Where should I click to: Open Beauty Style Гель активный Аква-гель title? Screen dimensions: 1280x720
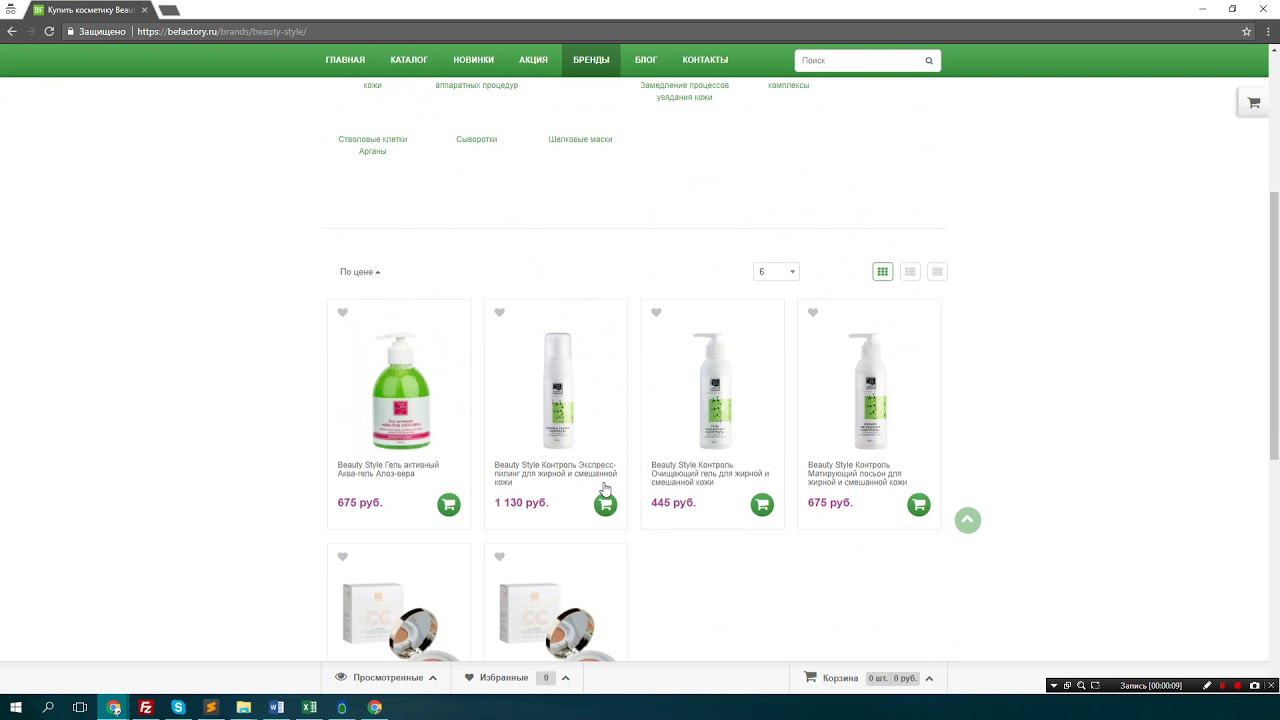(x=388, y=469)
